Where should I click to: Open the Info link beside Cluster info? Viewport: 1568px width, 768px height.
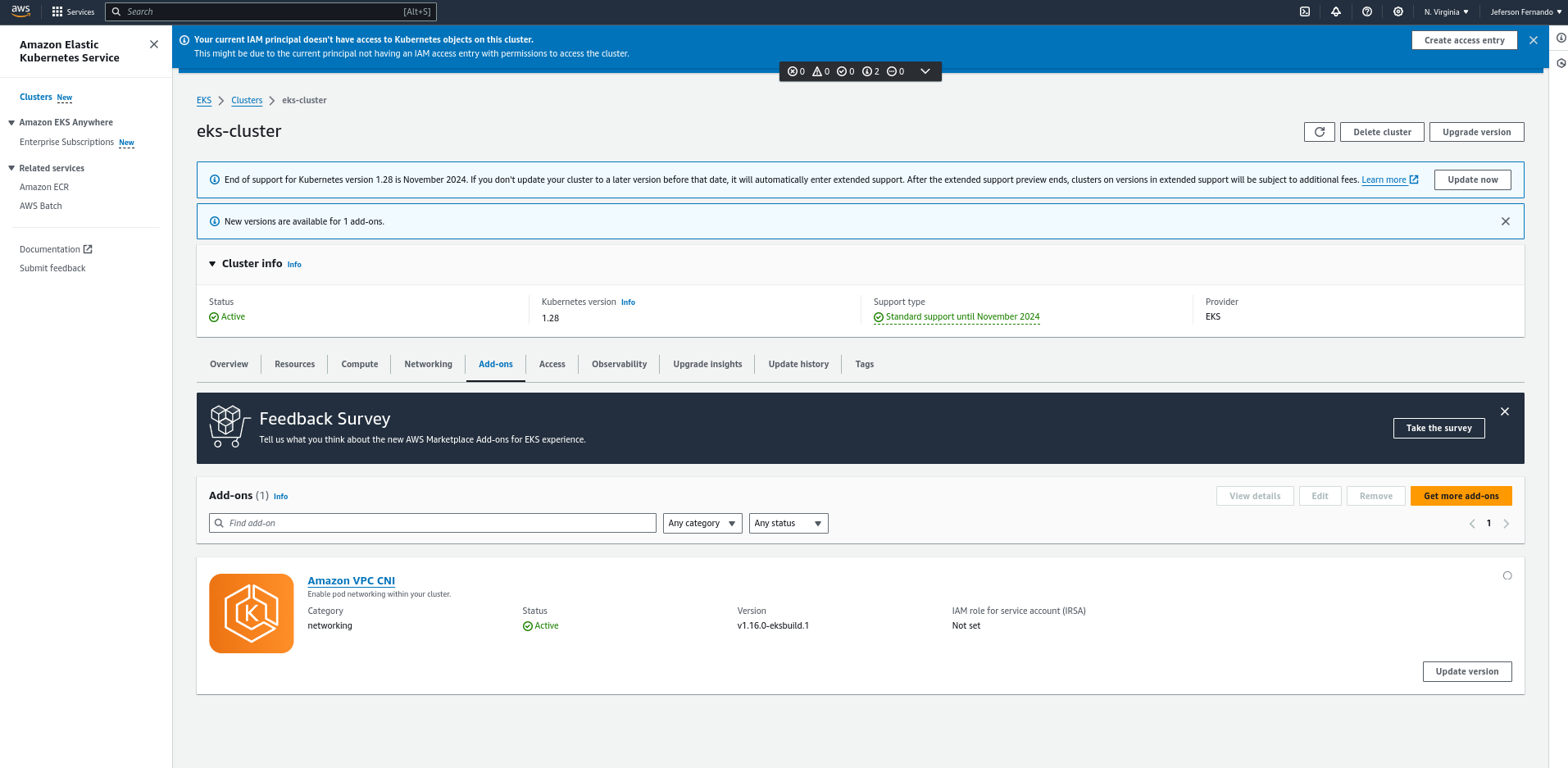[x=294, y=265]
